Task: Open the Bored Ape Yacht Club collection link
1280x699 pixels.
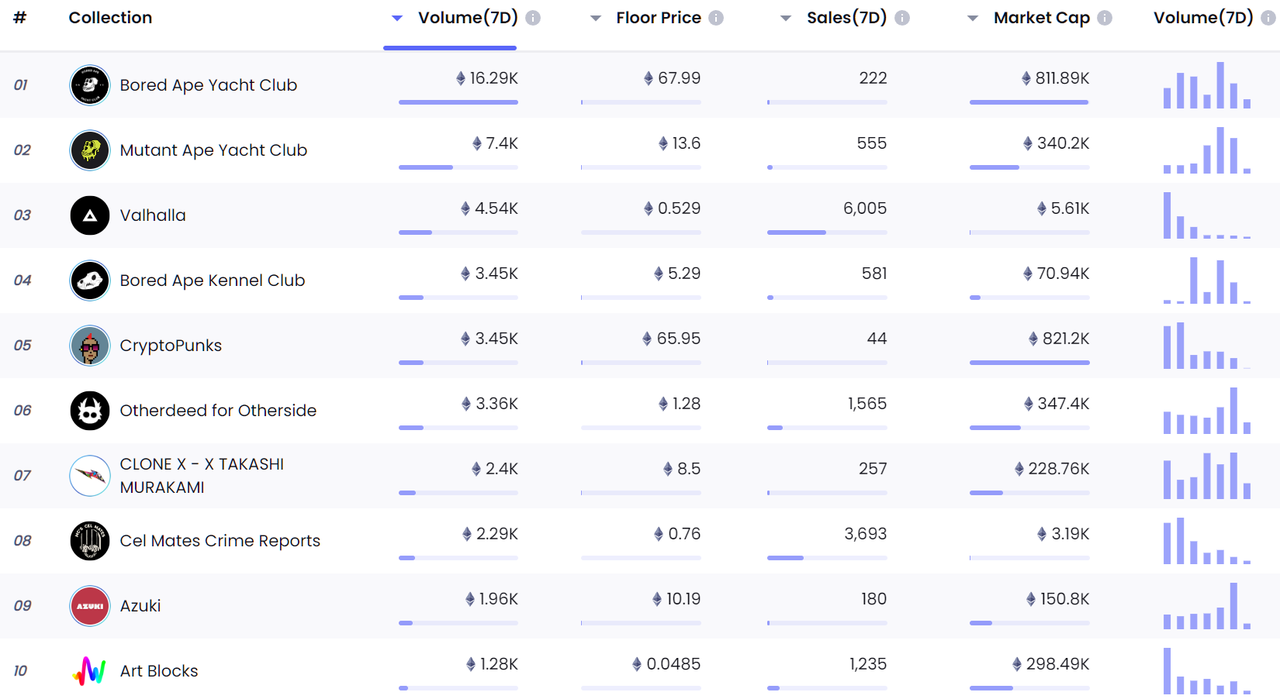Action: tap(208, 85)
